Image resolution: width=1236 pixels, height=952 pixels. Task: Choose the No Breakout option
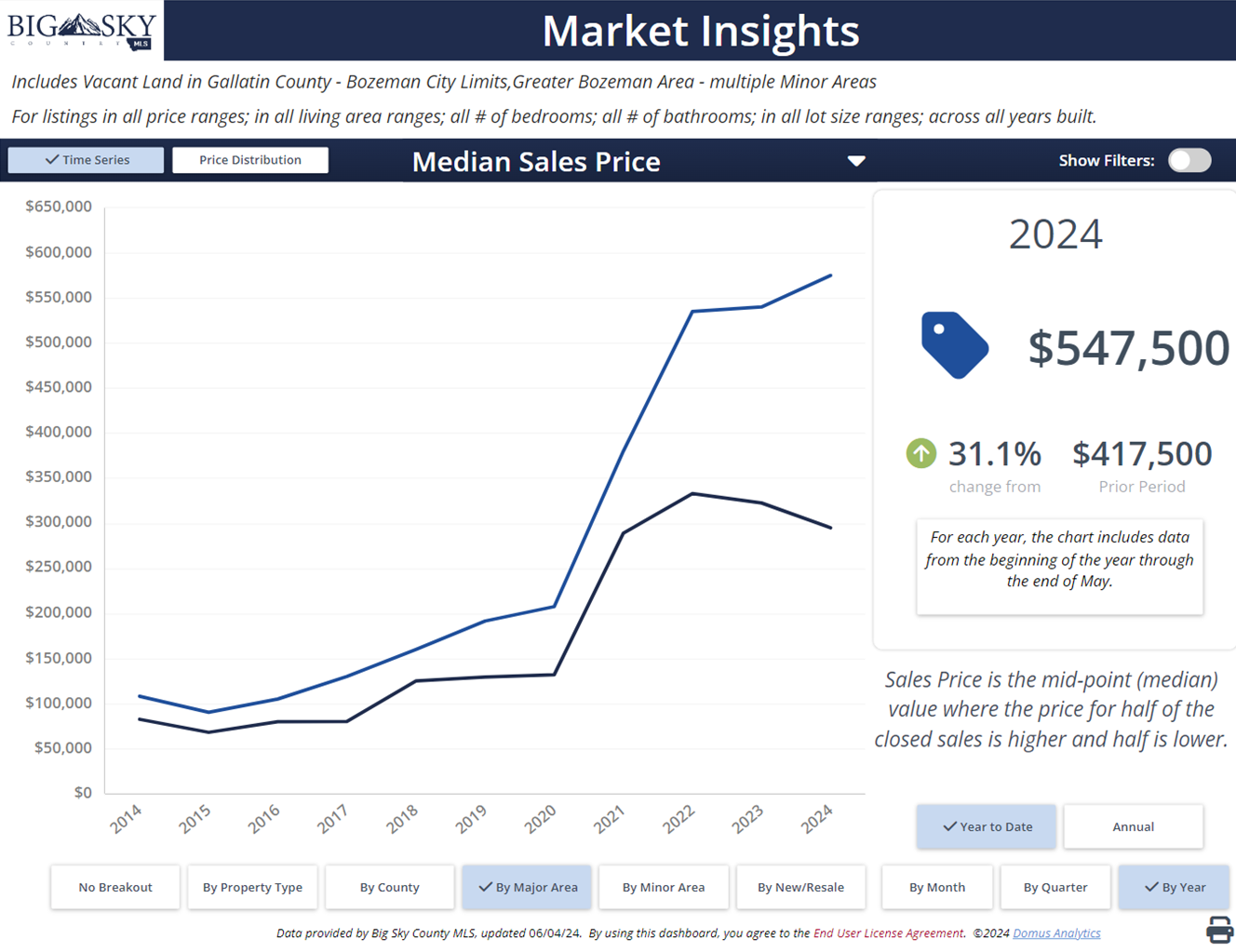click(x=115, y=887)
